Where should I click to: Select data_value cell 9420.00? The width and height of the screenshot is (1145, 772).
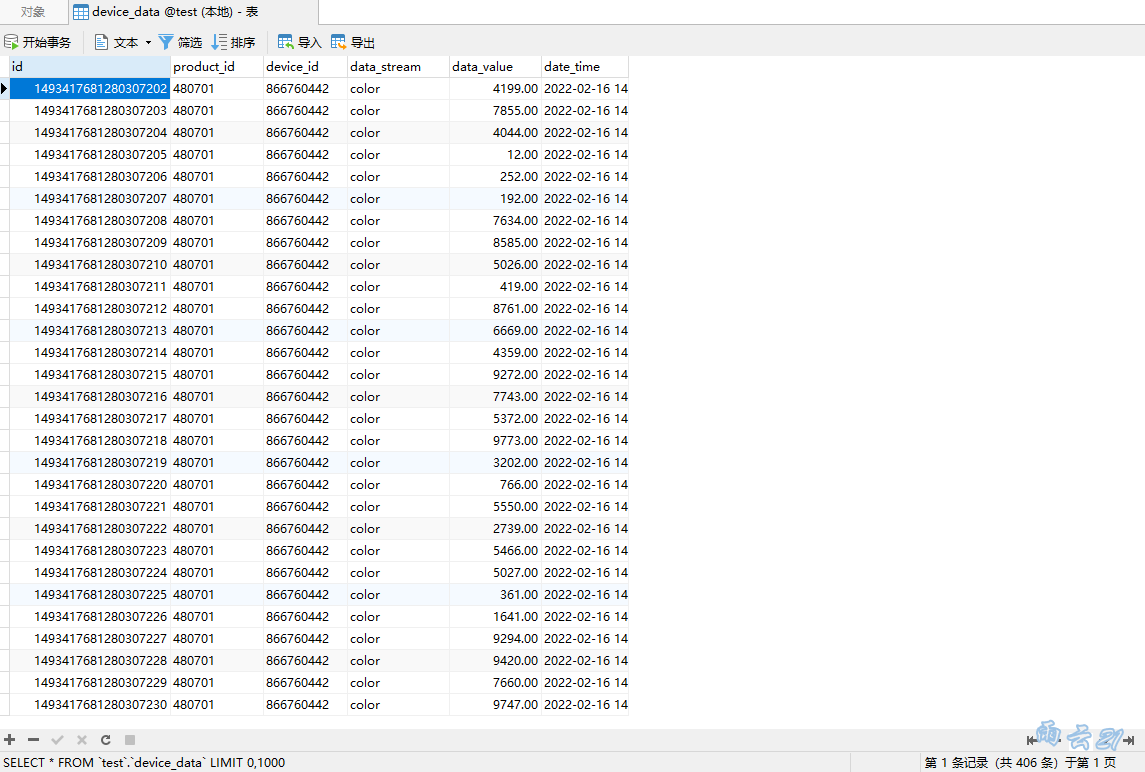(495, 660)
